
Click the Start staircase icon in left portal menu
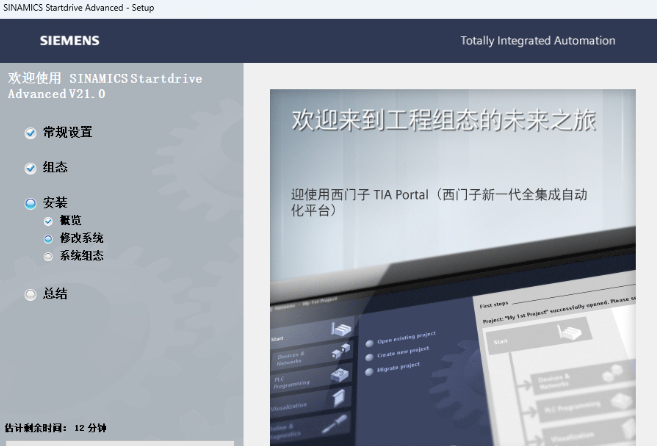342,329
